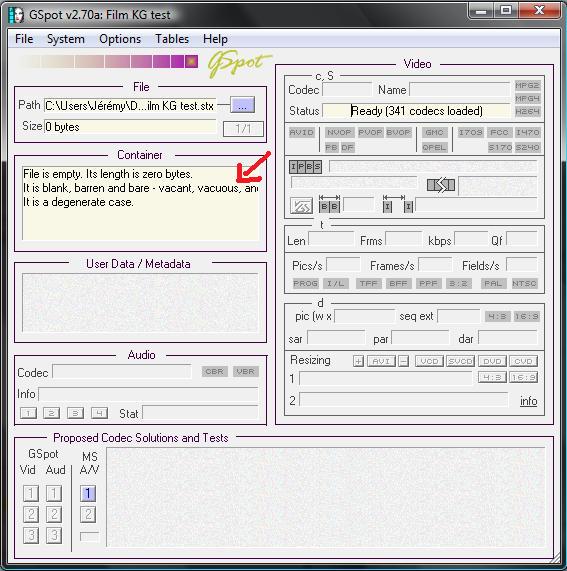Click the Resizing VCD button
The width and height of the screenshot is (567, 571).
pyautogui.click(x=429, y=361)
